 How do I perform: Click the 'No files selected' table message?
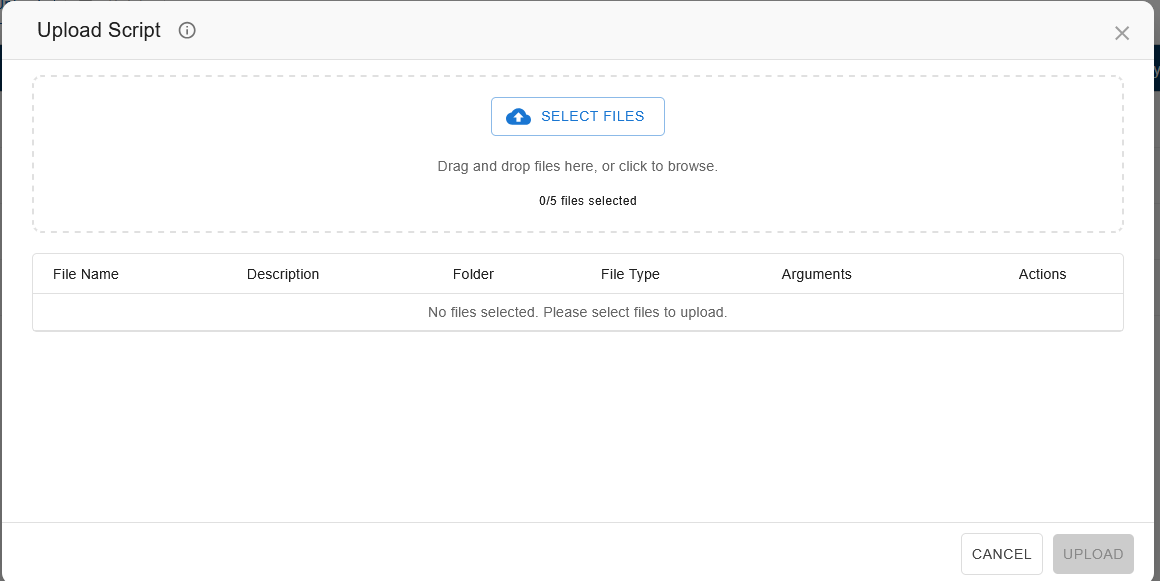tap(577, 312)
